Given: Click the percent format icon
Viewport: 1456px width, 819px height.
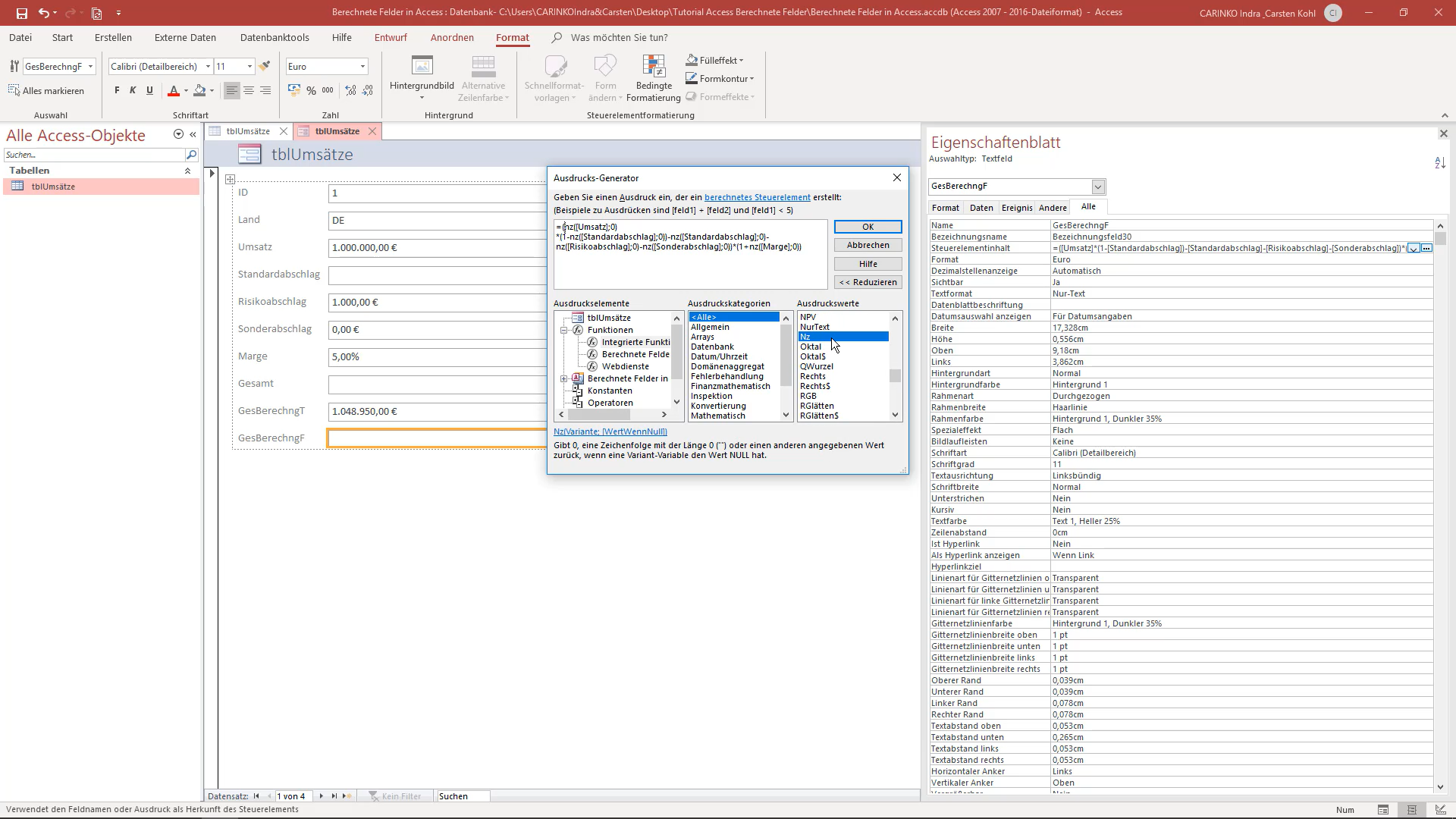Looking at the screenshot, I should coord(311,90).
